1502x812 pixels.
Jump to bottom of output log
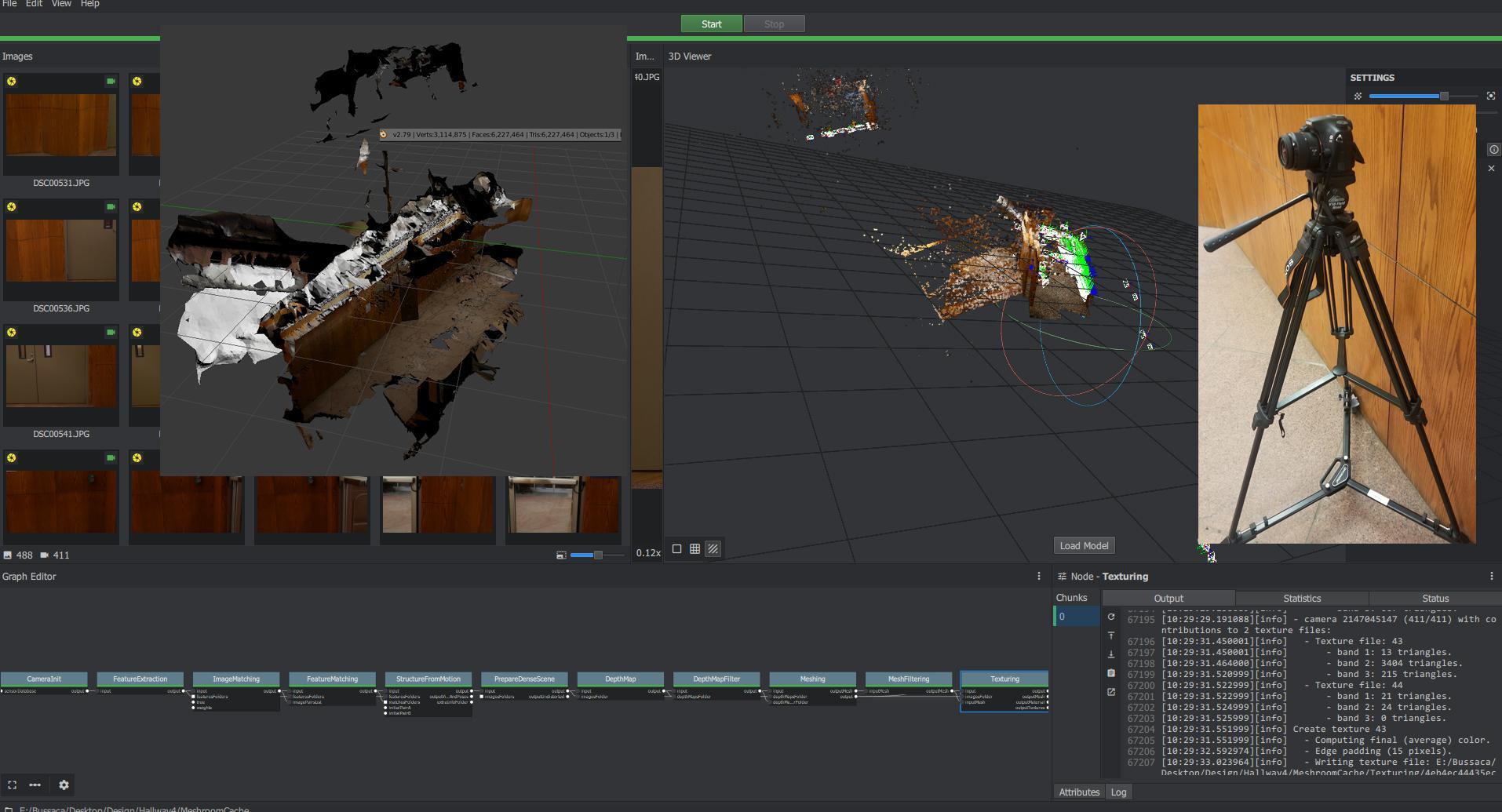coord(1111,654)
